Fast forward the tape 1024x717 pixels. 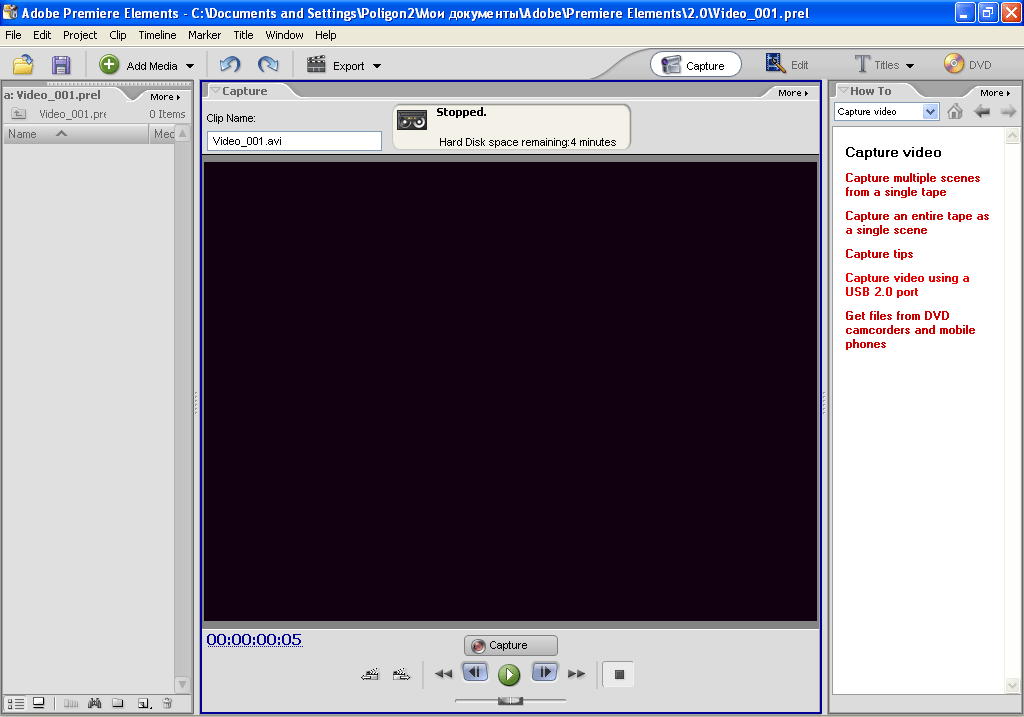point(577,674)
